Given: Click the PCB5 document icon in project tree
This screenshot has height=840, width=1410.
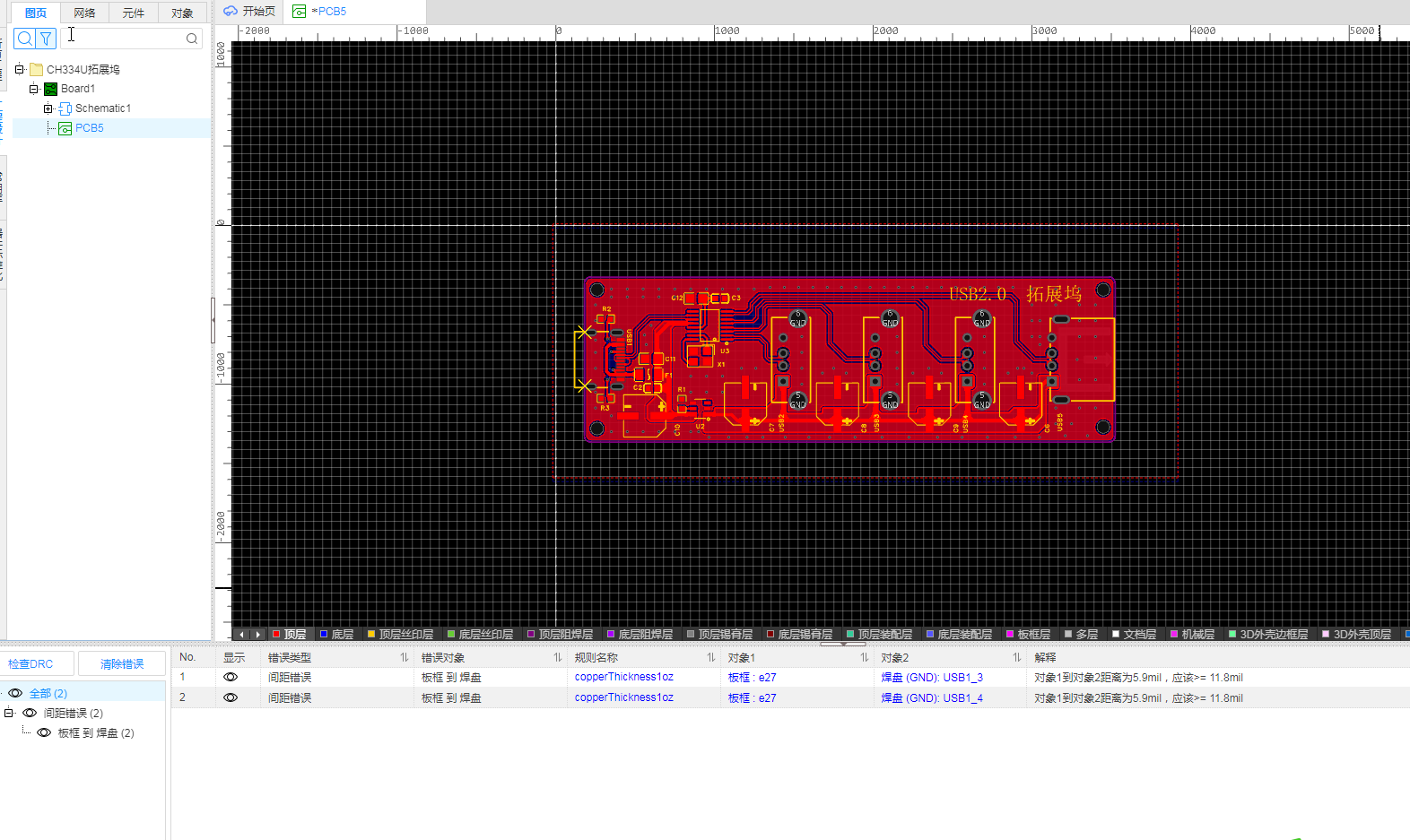Looking at the screenshot, I should click(65, 129).
